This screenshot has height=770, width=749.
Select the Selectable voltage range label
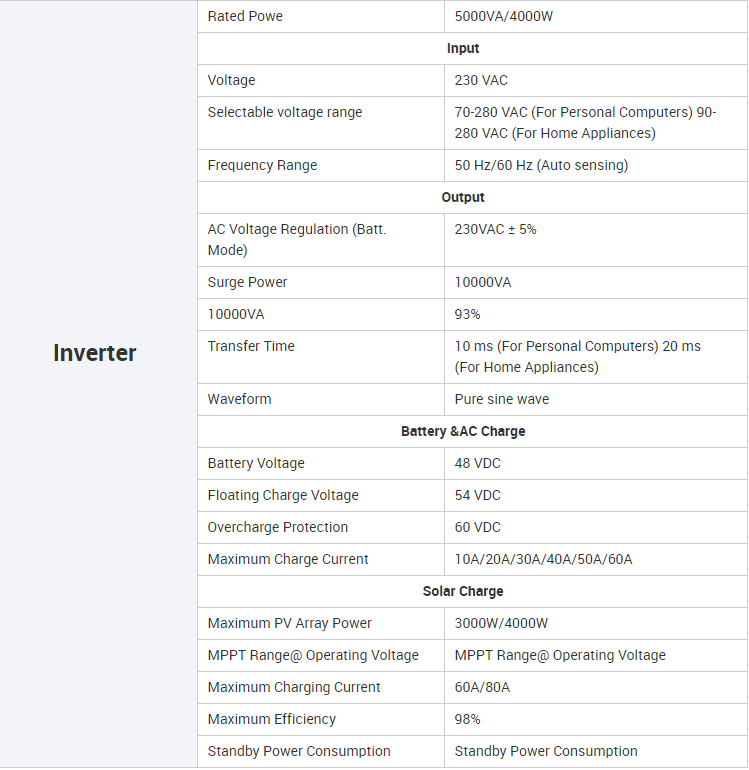click(285, 112)
